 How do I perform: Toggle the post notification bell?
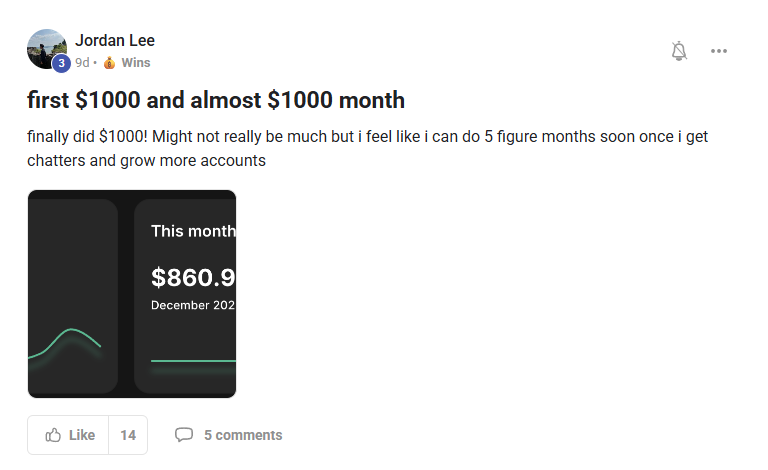click(679, 51)
